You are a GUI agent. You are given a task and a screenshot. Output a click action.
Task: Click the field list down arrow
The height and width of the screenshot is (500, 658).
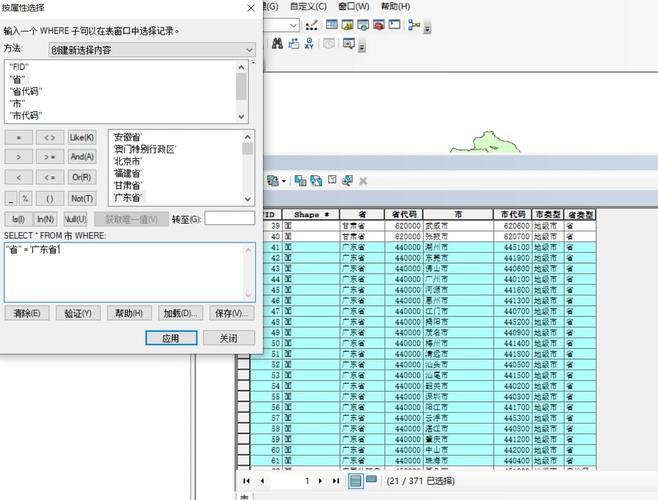pyautogui.click(x=241, y=116)
